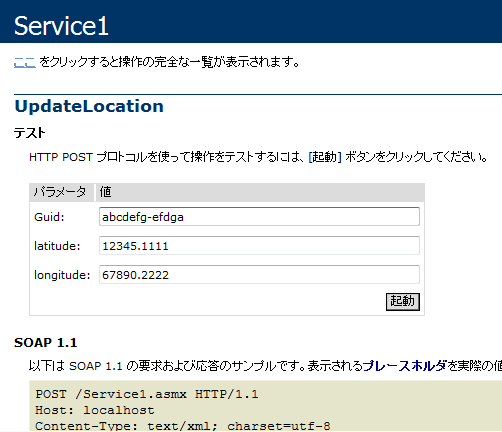Select the Content-Type: text/xml line
The image size is (502, 432).
click(x=183, y=426)
